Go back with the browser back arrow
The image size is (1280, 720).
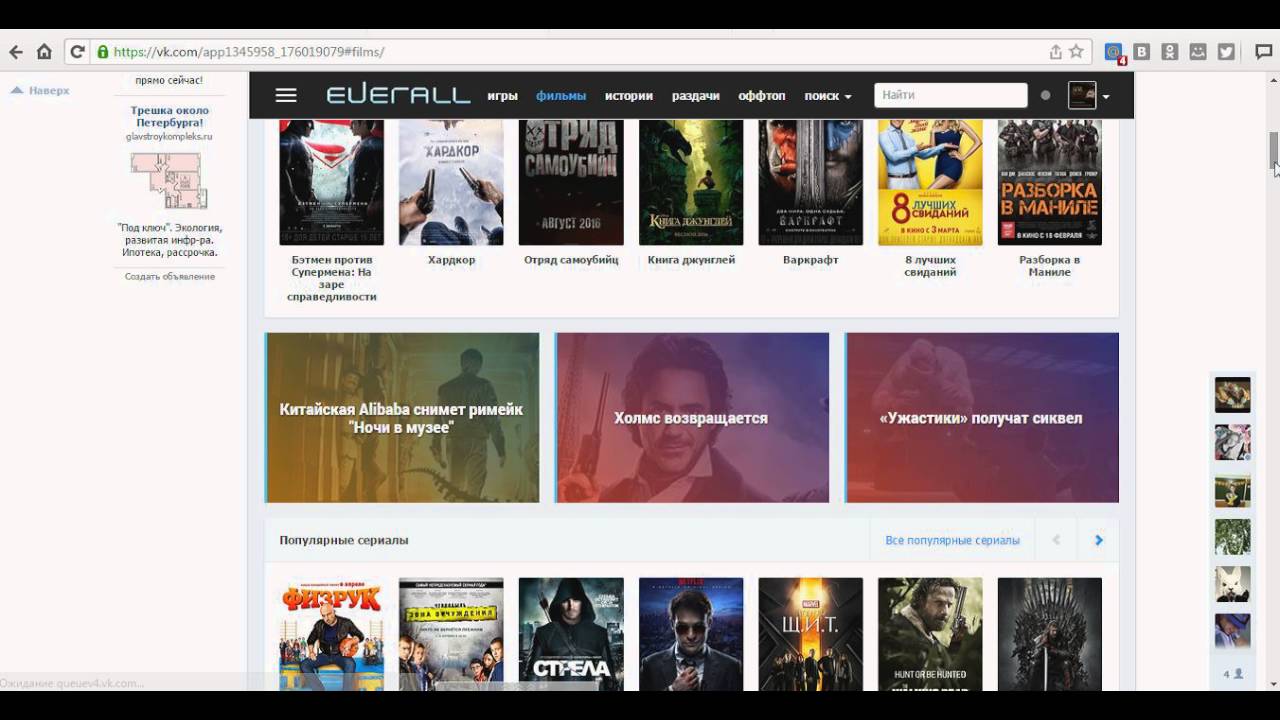coord(15,52)
